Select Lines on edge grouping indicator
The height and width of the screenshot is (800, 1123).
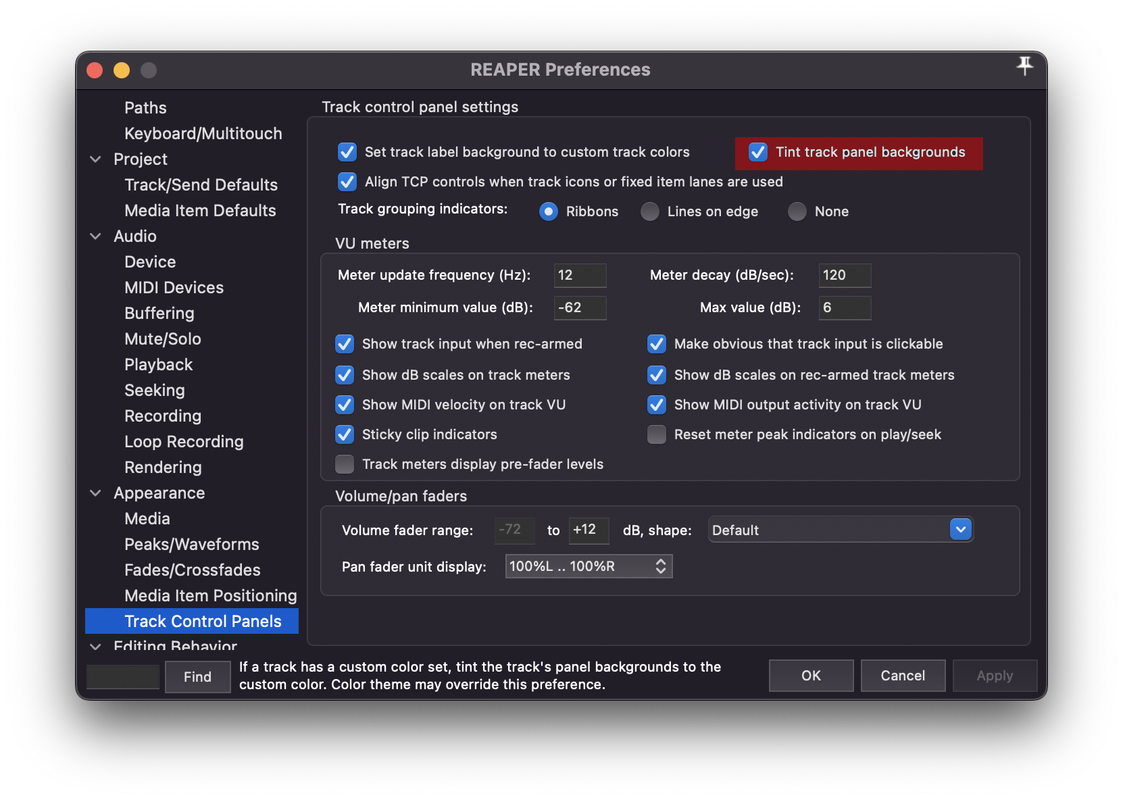pos(650,211)
